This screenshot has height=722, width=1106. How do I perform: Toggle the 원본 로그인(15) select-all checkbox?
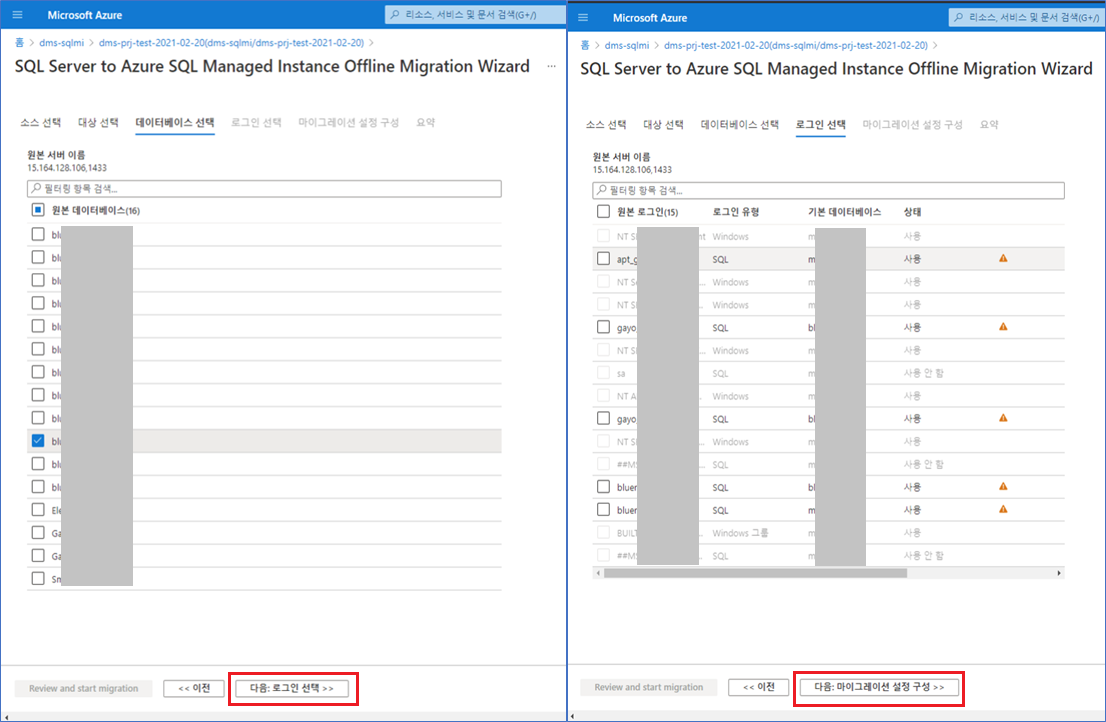(603, 212)
